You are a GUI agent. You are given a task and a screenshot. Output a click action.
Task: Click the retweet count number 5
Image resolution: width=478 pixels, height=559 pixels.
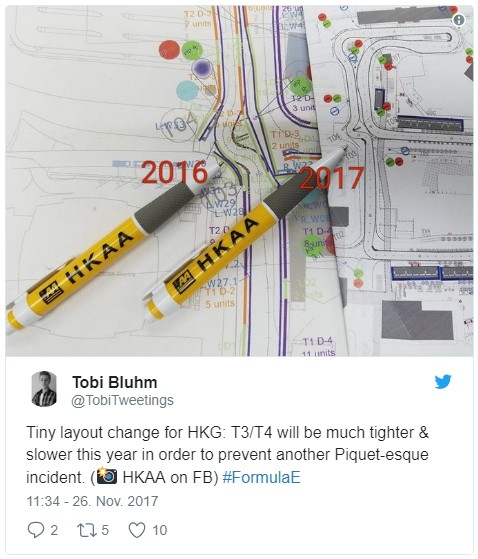coord(104,530)
